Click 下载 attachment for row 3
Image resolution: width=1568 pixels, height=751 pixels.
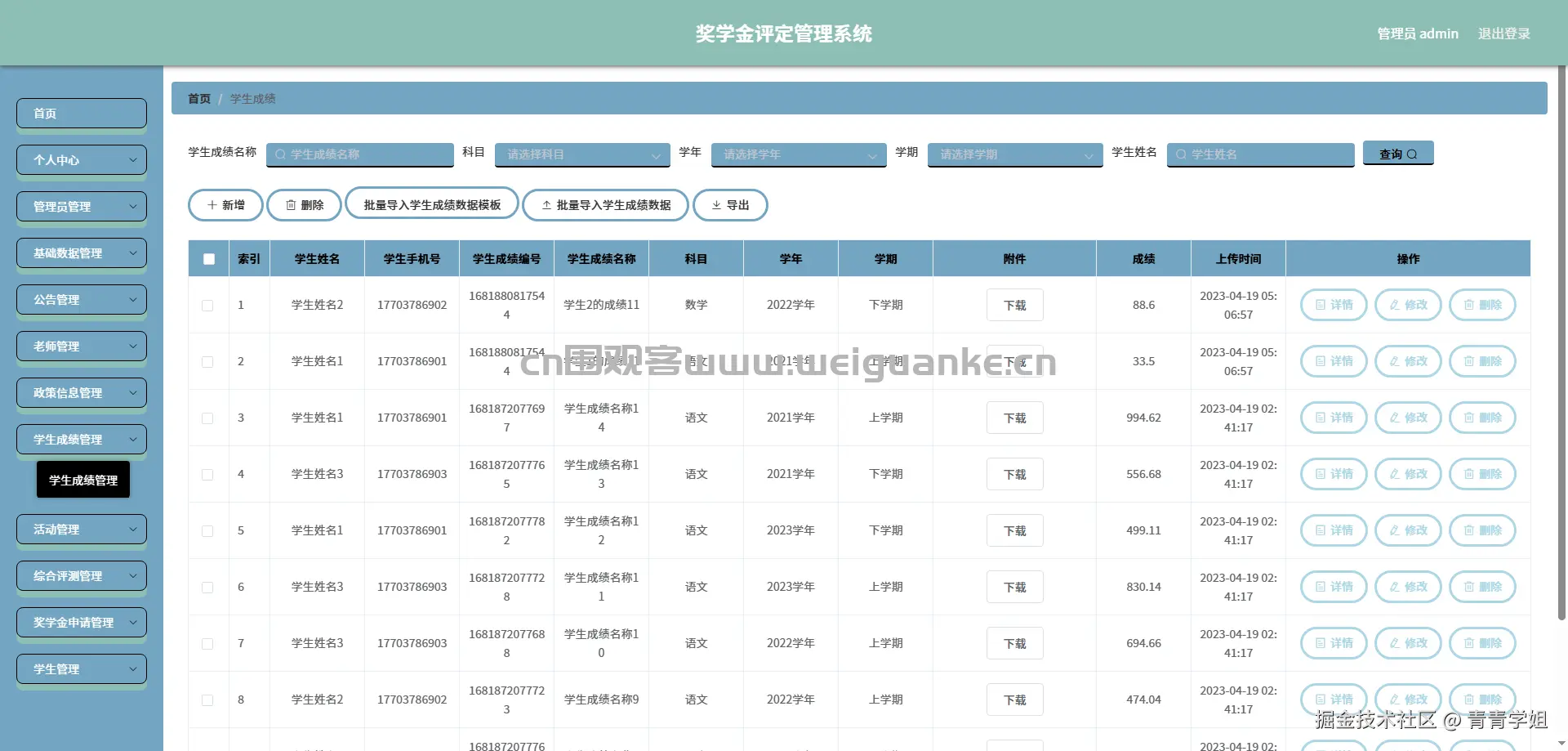point(1014,418)
